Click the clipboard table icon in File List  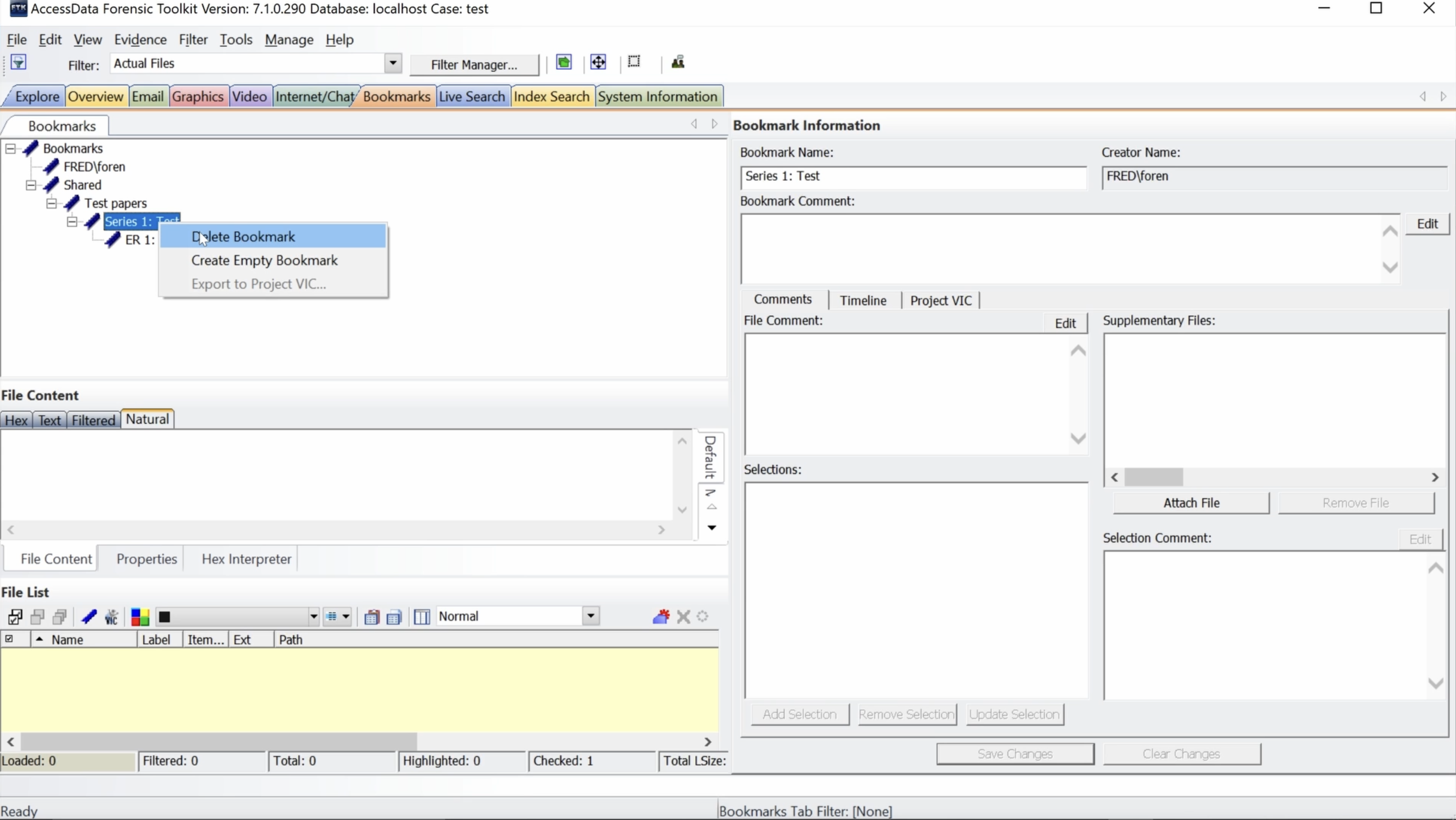pos(371,617)
